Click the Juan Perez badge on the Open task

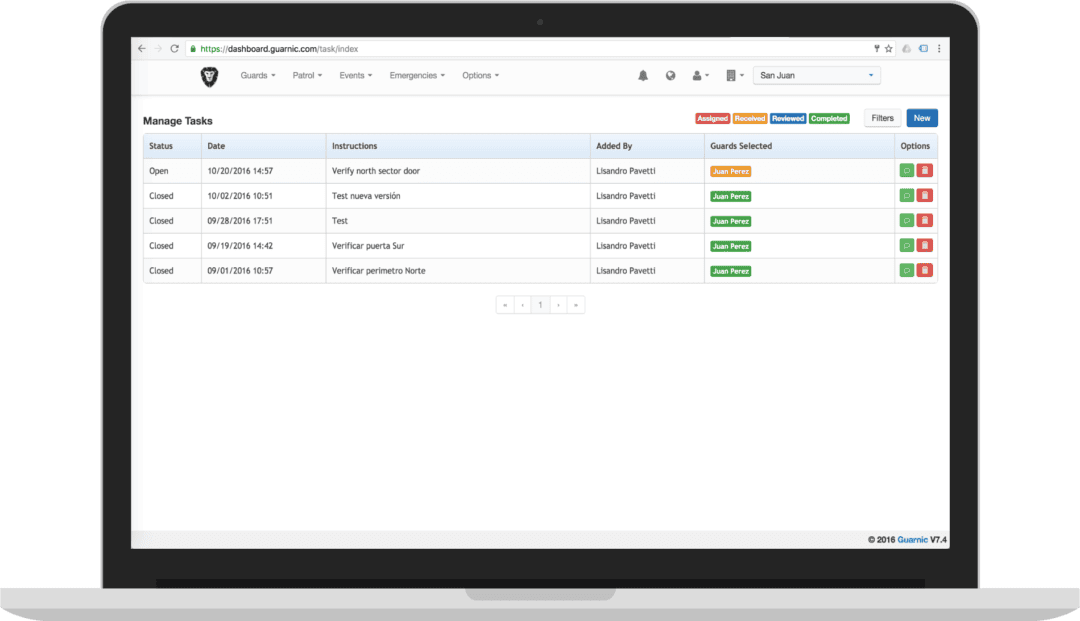coord(730,170)
